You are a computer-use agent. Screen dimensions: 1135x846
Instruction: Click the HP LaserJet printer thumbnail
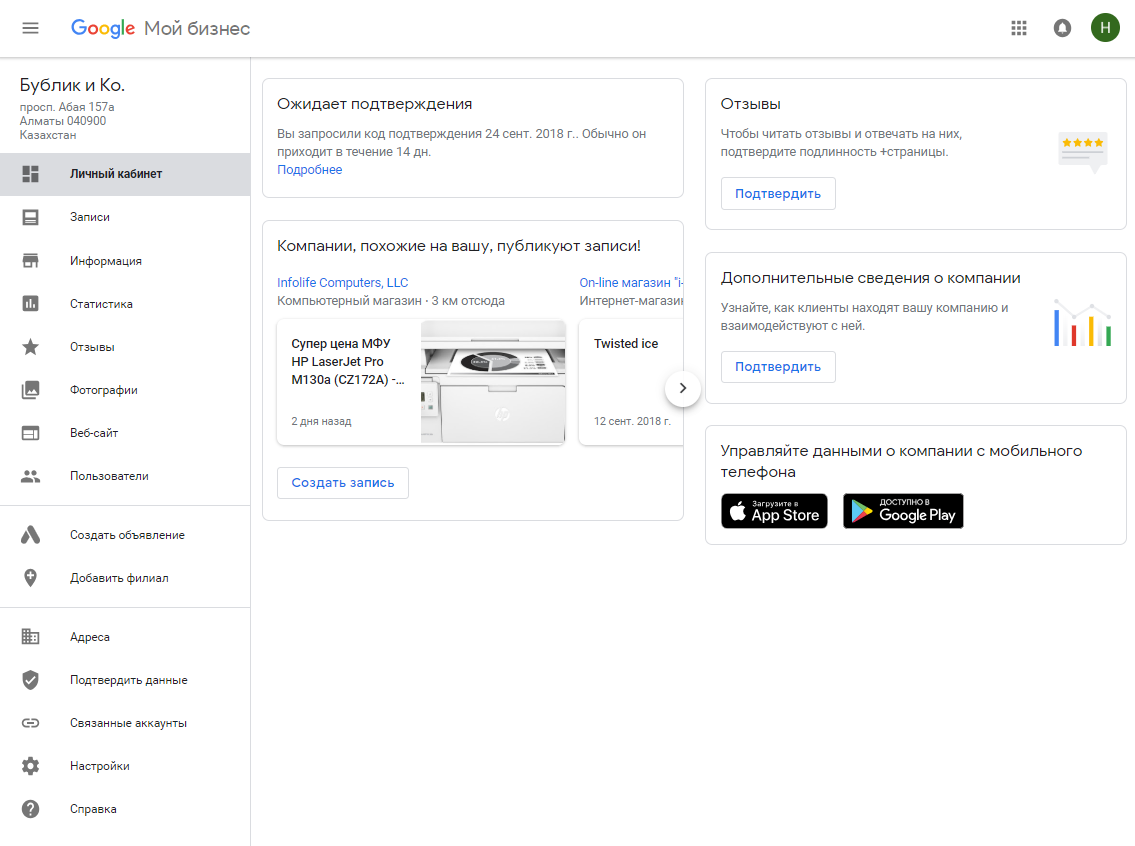pyautogui.click(x=493, y=382)
